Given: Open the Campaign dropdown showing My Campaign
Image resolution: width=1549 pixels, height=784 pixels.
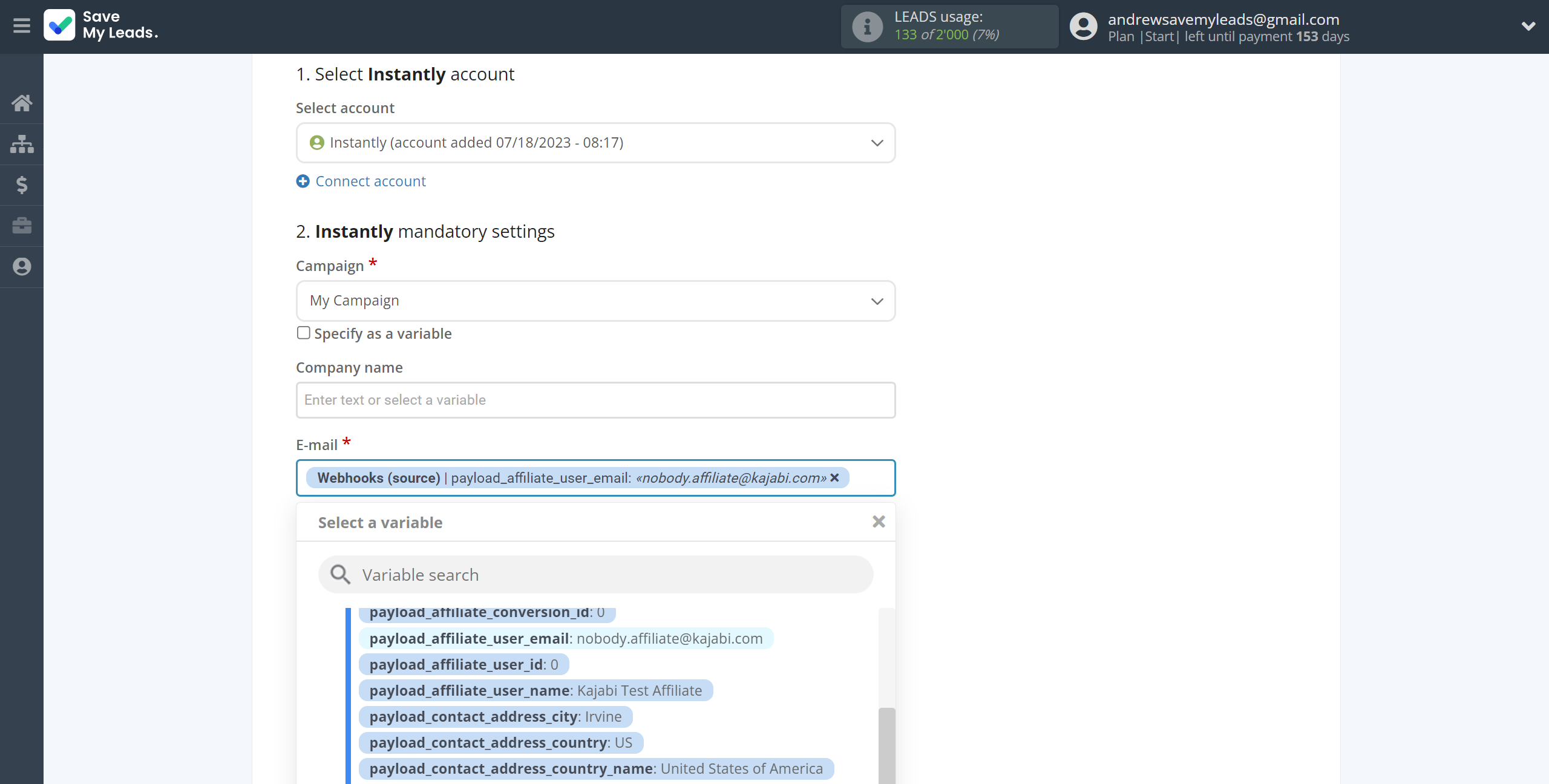Looking at the screenshot, I should pyautogui.click(x=595, y=301).
